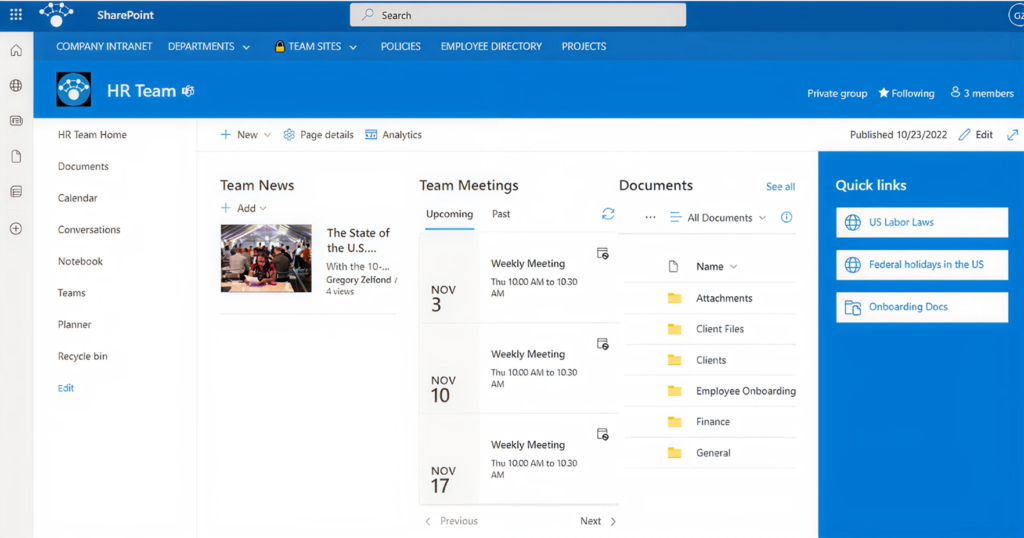Add Nov 17 Weekly Meeting to calendar icon
This screenshot has width=1024, height=538.
coord(603,435)
